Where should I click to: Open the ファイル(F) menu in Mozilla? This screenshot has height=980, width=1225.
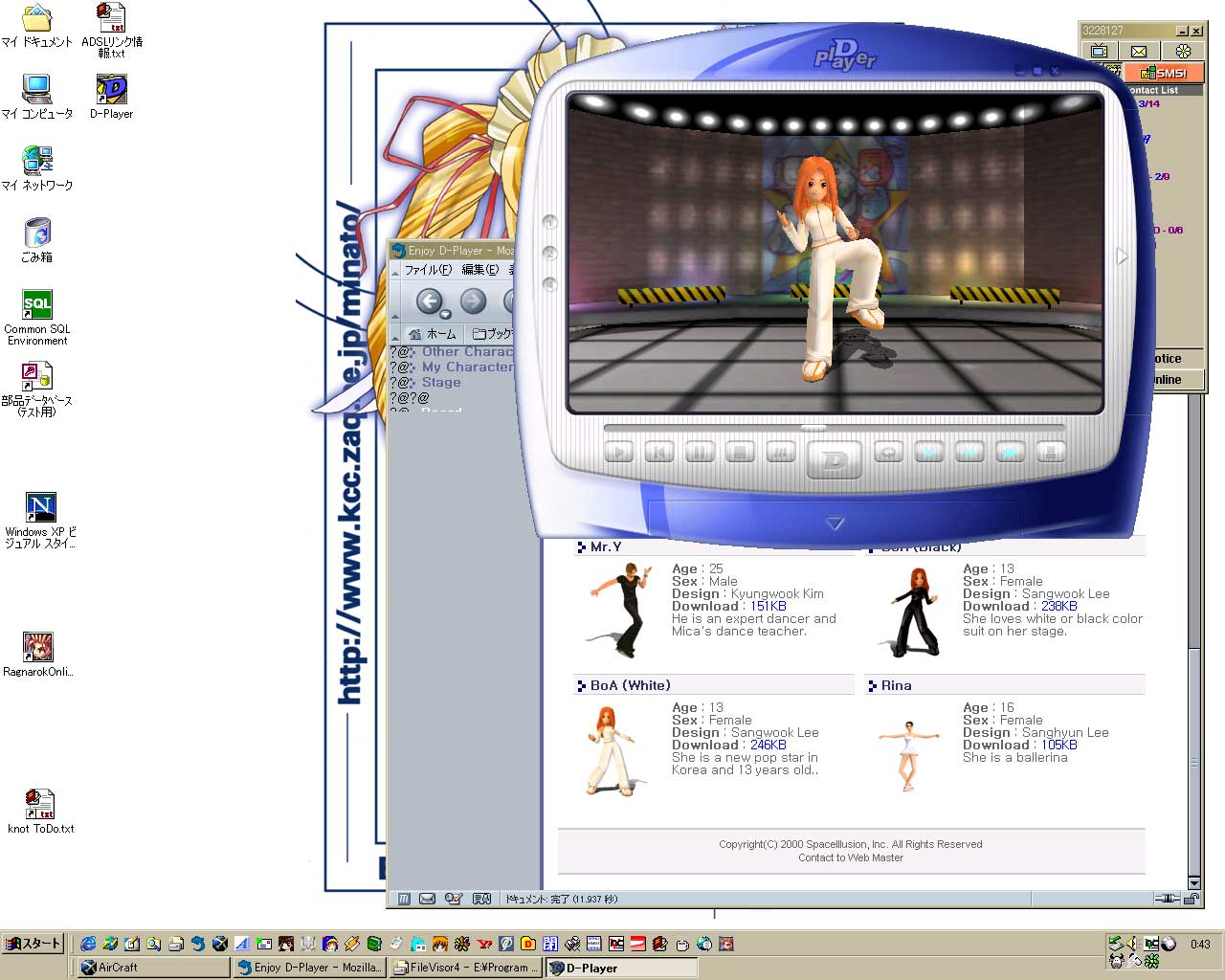427,270
